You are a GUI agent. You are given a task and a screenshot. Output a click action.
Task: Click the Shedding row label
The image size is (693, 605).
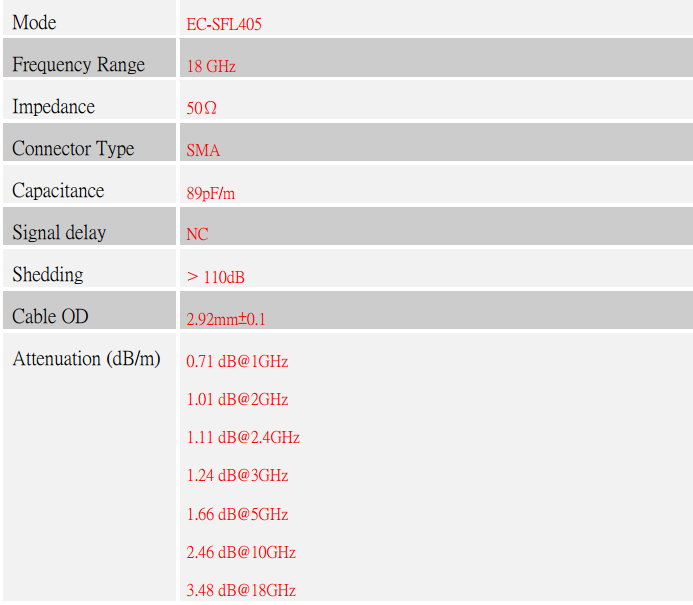[48, 274]
